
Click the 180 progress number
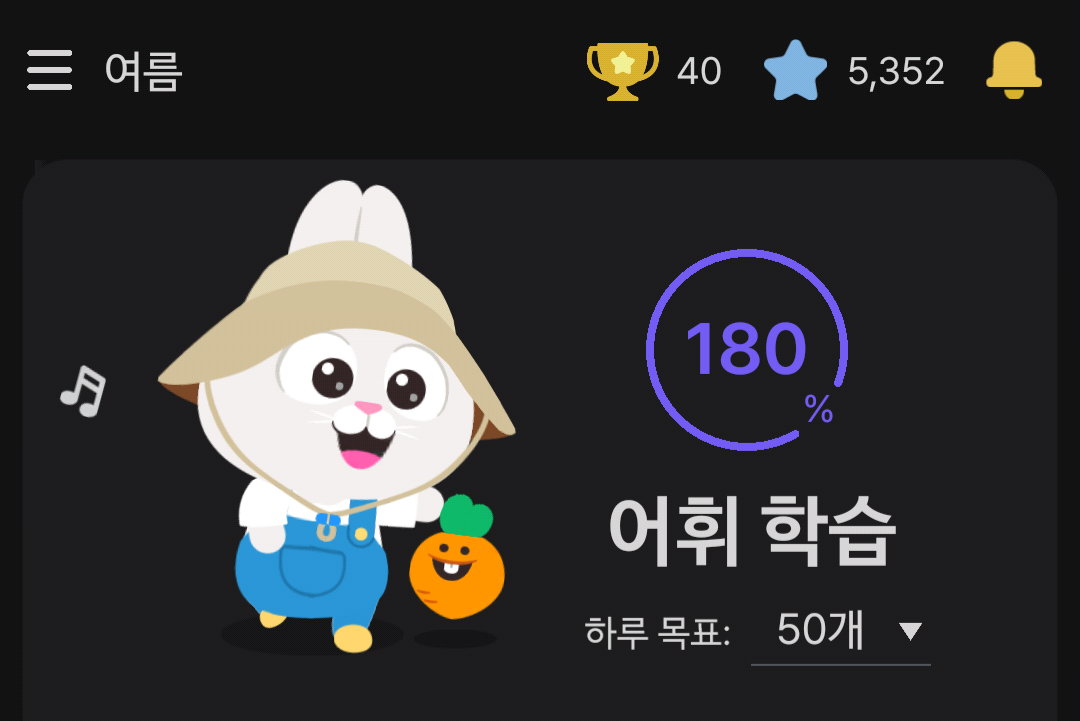coord(746,349)
